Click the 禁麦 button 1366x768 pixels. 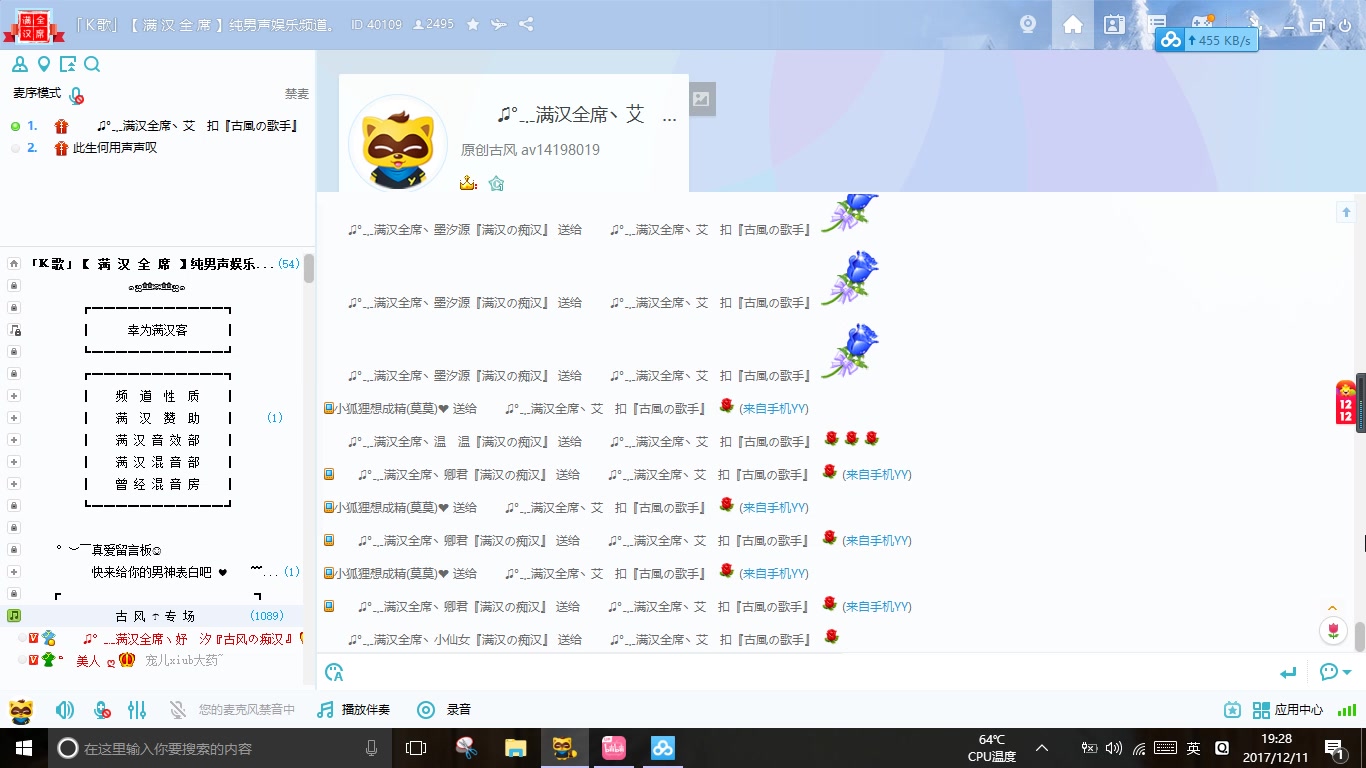tap(296, 94)
